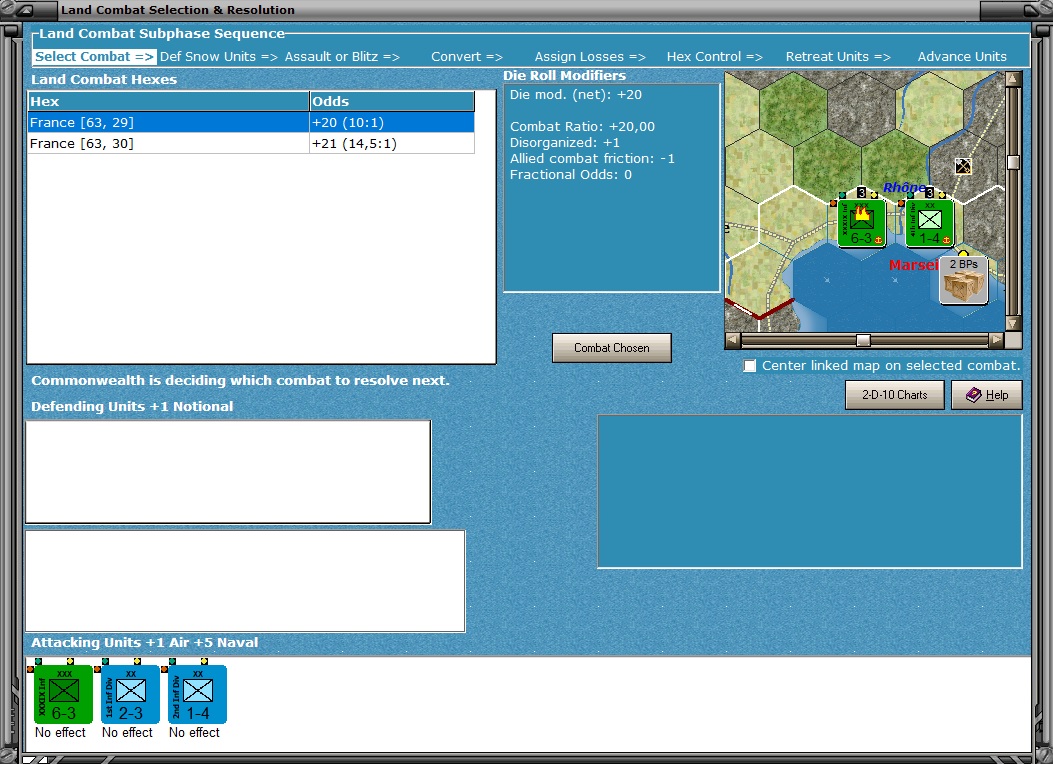Click the Rhône river label on map

point(904,187)
